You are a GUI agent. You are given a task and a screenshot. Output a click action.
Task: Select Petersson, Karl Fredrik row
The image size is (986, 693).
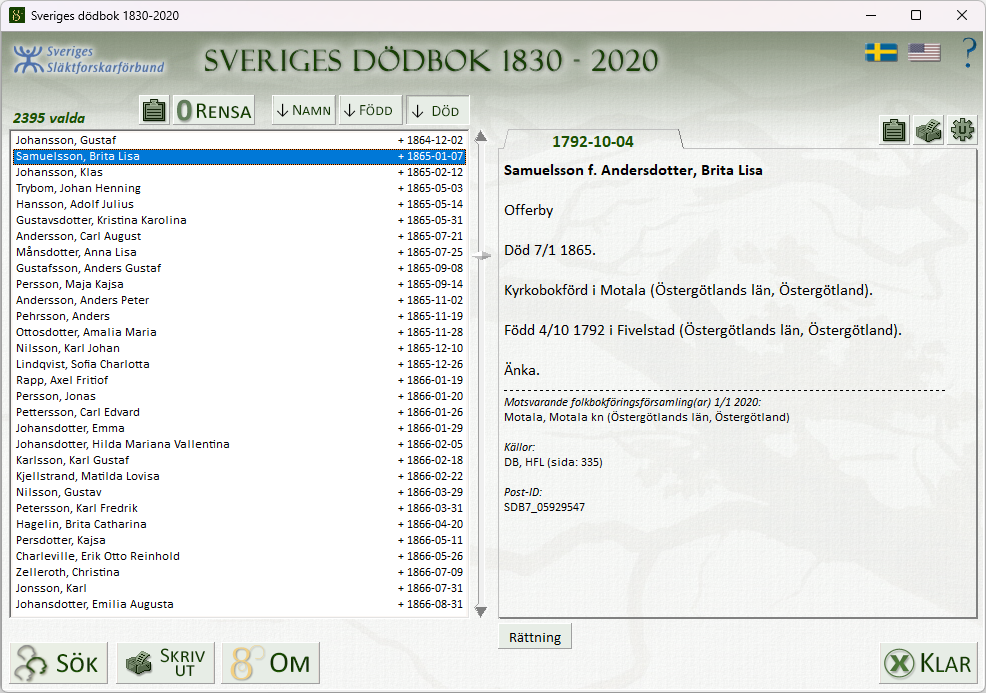coord(239,508)
